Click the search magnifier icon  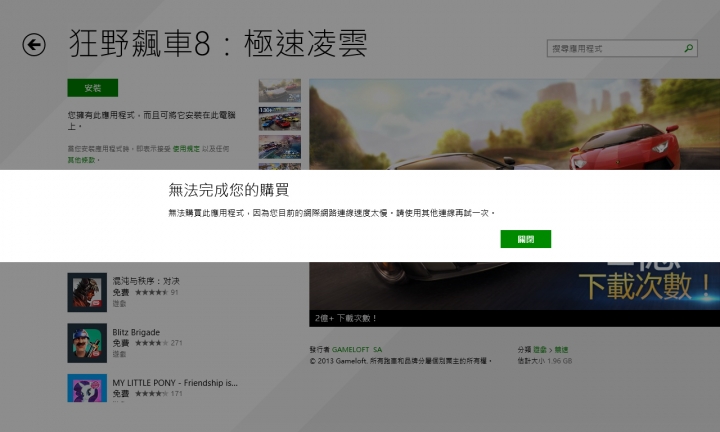[688, 48]
